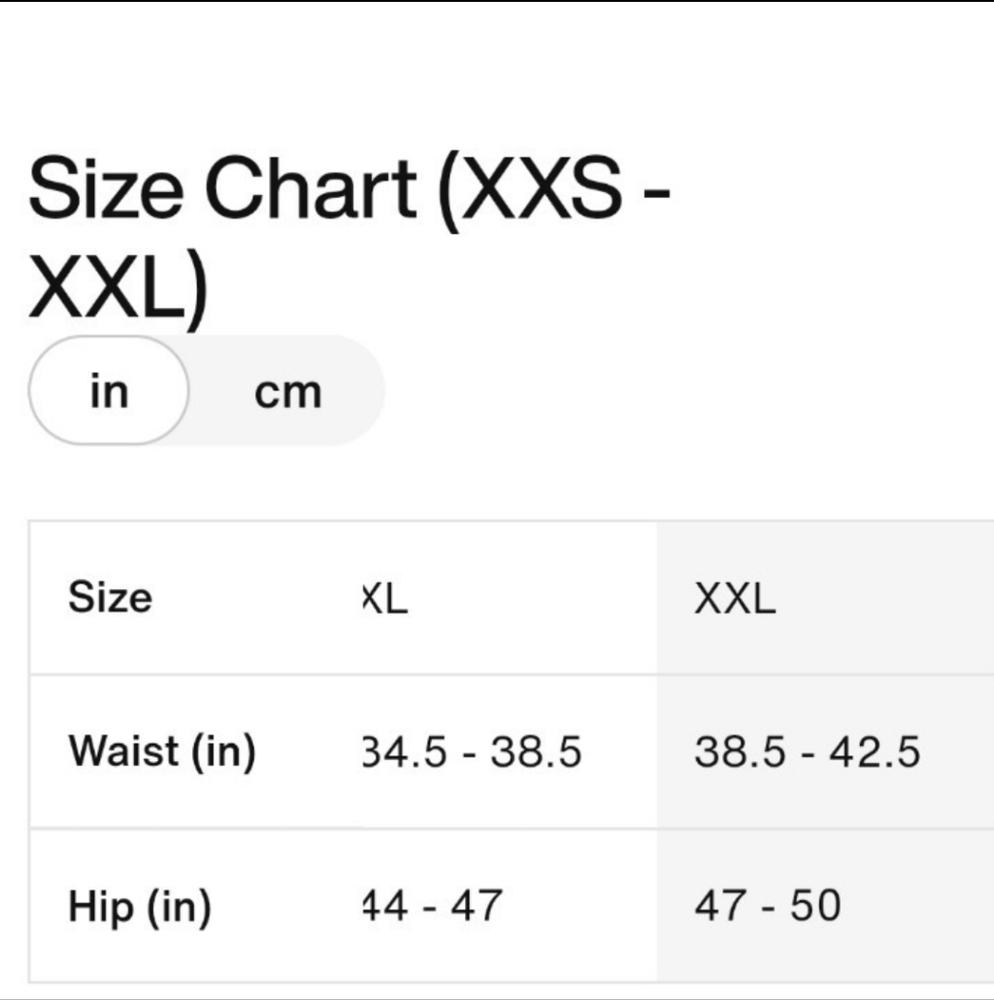Click the XXL waist value 38.5 - 42.5
The image size is (994, 1000).
(x=807, y=751)
